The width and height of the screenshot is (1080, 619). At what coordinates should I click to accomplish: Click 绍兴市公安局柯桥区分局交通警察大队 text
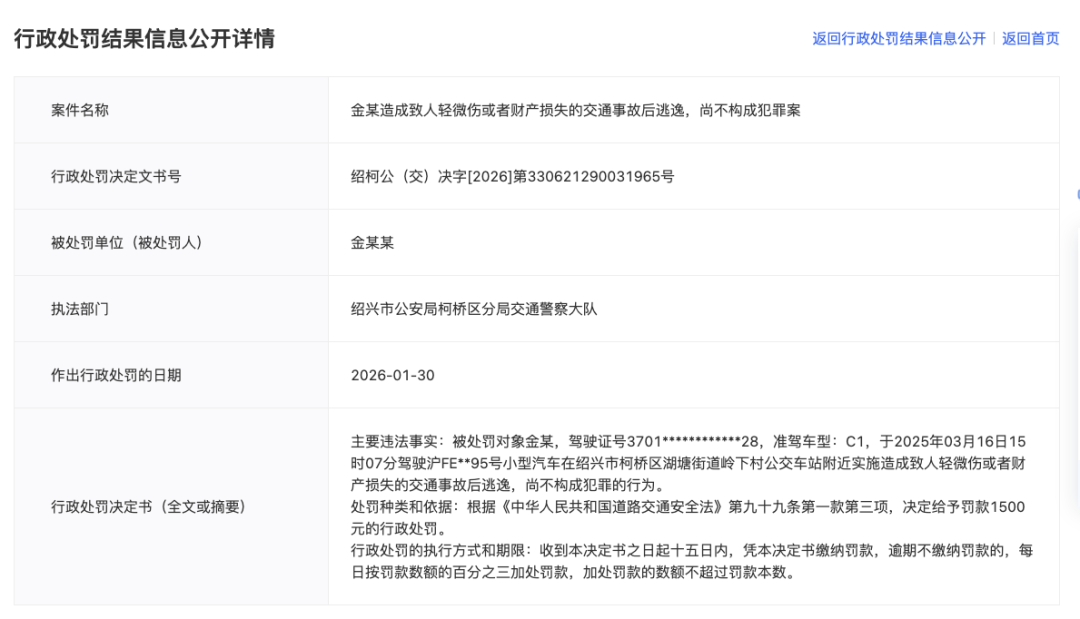coord(474,308)
